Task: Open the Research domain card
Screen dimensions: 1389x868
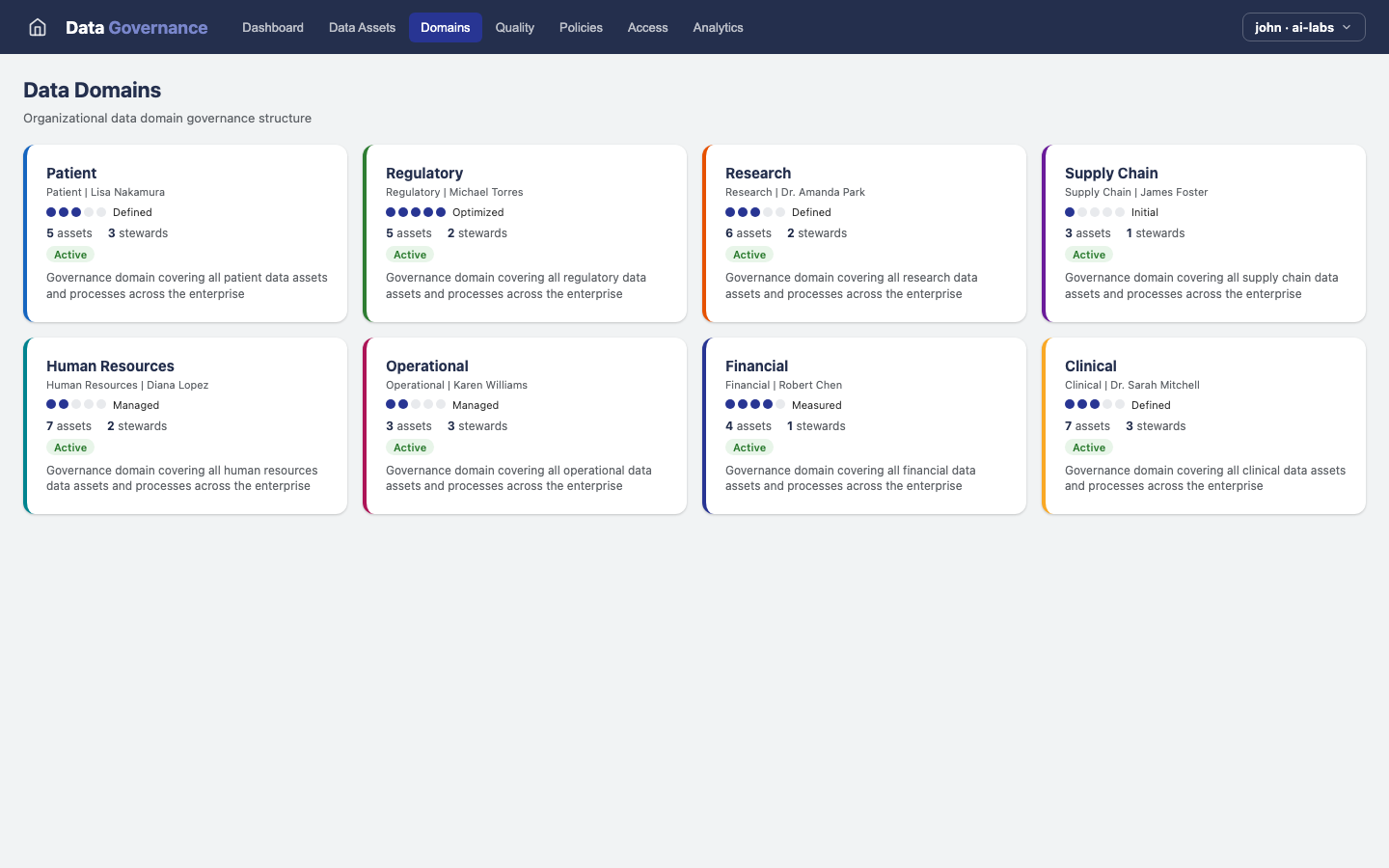Action: point(864,233)
